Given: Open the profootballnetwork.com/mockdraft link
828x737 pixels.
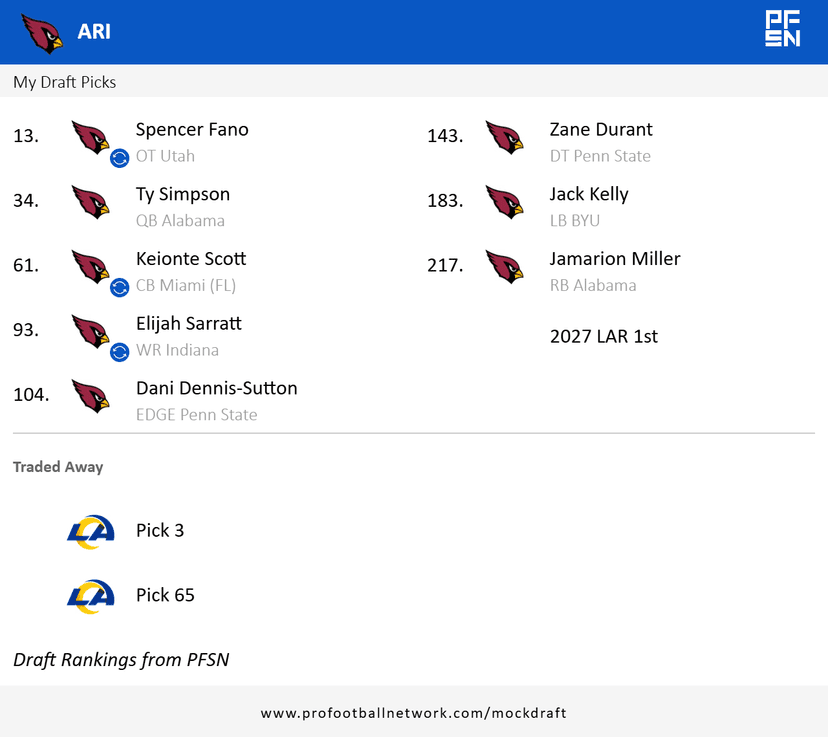Looking at the screenshot, I should pos(414,713).
